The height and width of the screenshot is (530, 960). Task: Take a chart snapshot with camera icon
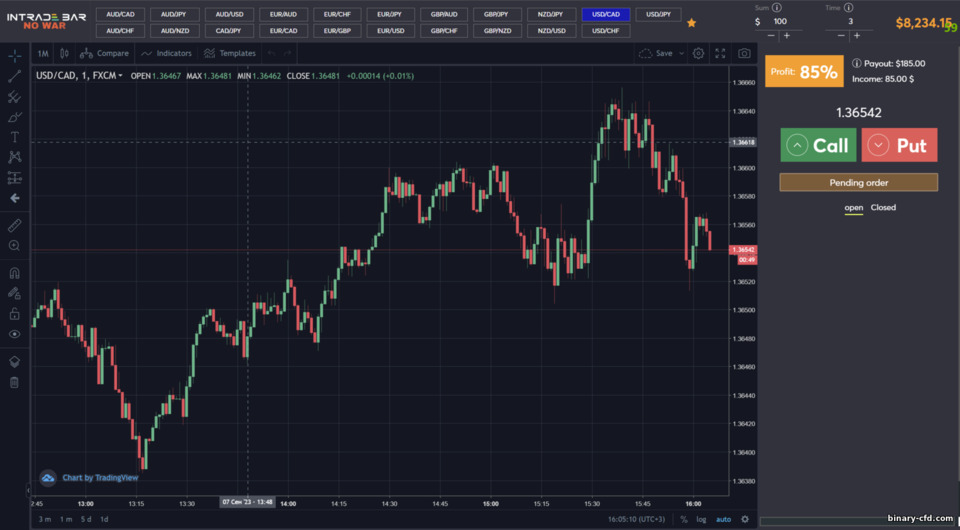744,53
